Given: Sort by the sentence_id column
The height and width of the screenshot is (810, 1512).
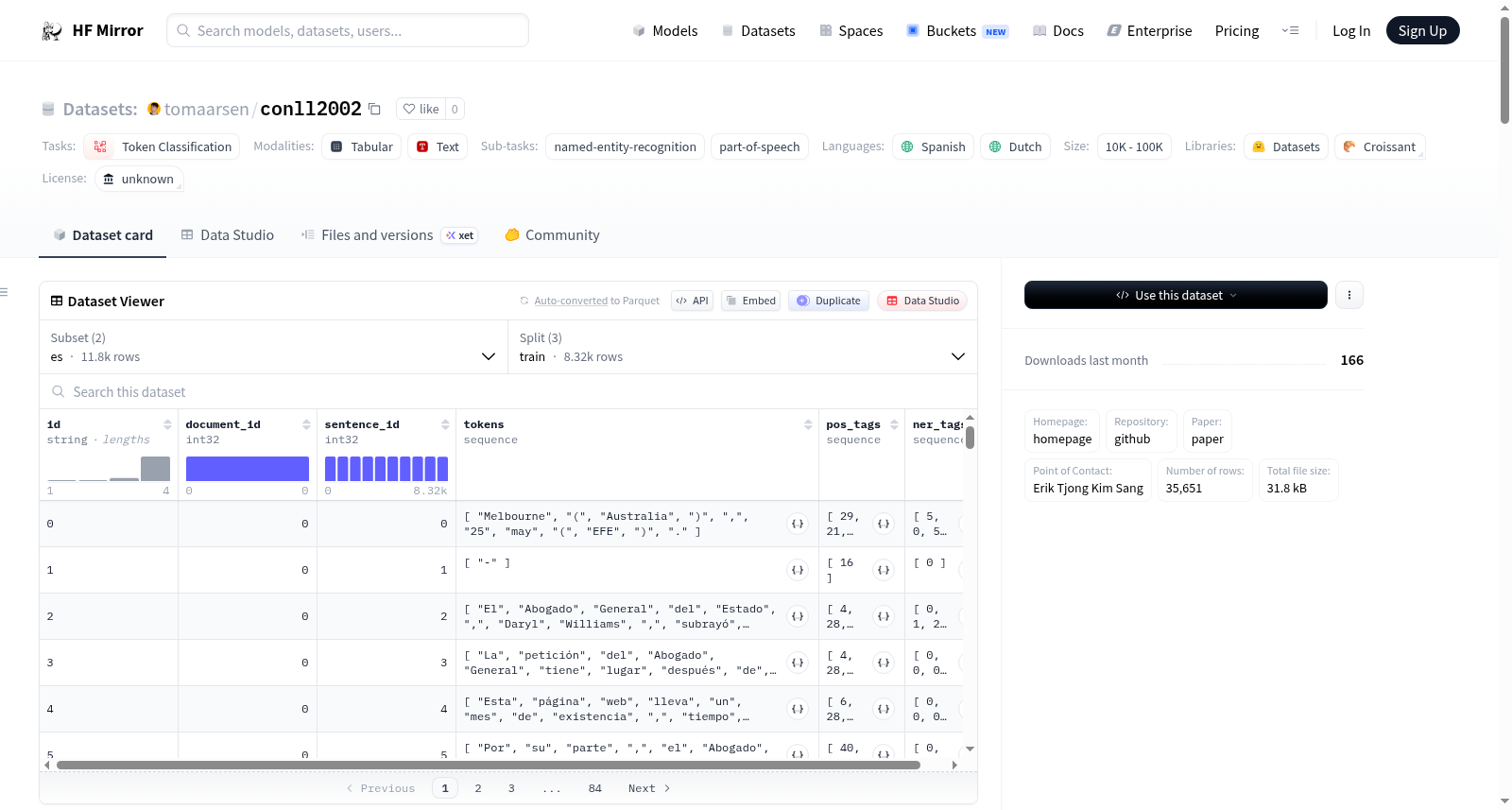Looking at the screenshot, I should (x=445, y=424).
